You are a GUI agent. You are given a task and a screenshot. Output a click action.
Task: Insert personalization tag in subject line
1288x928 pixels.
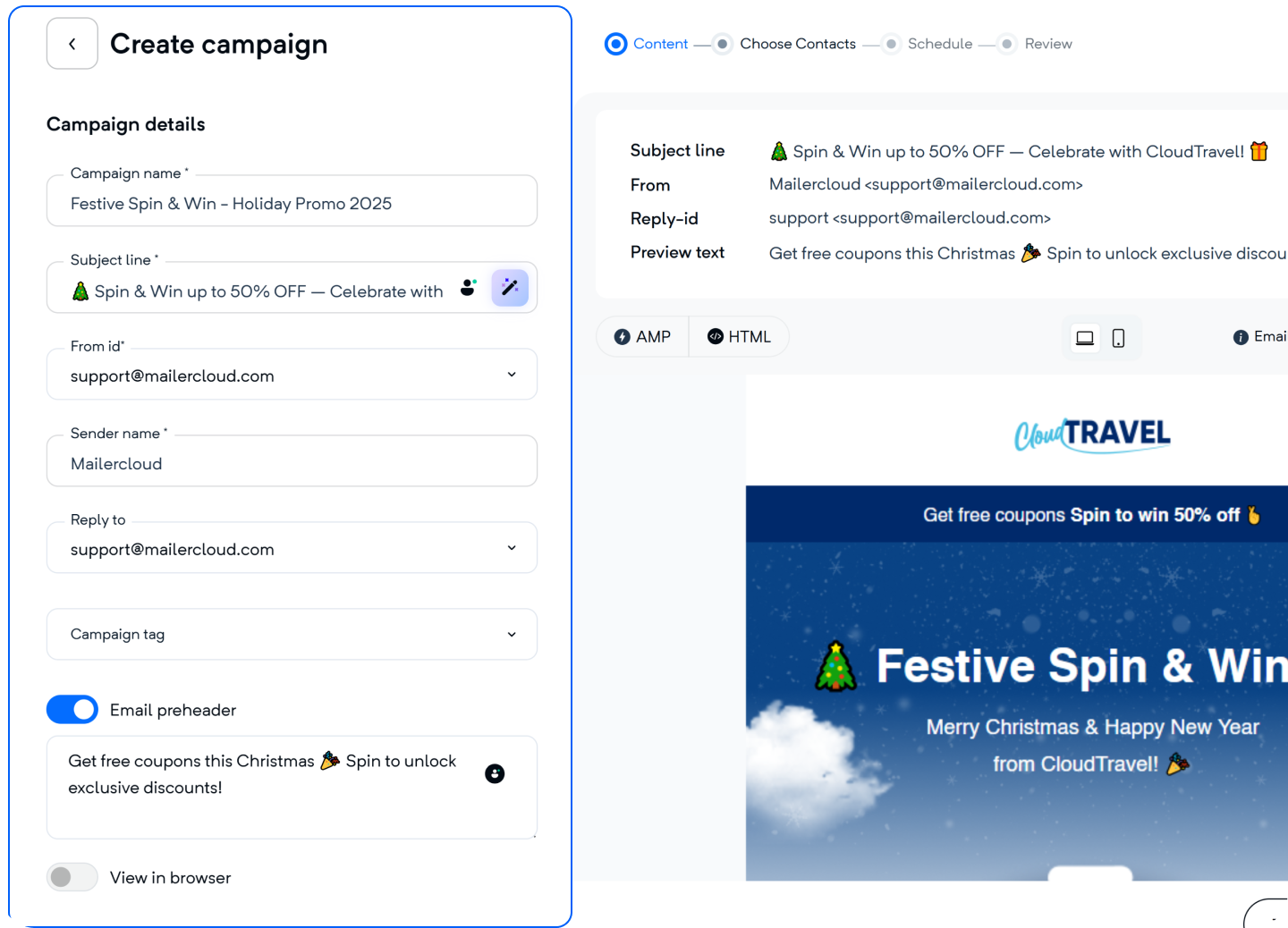[x=468, y=288]
